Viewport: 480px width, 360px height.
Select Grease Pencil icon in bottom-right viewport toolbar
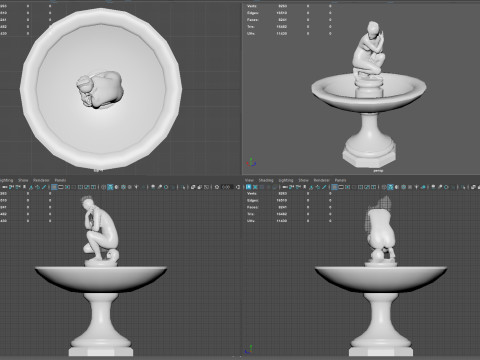tap(324, 187)
